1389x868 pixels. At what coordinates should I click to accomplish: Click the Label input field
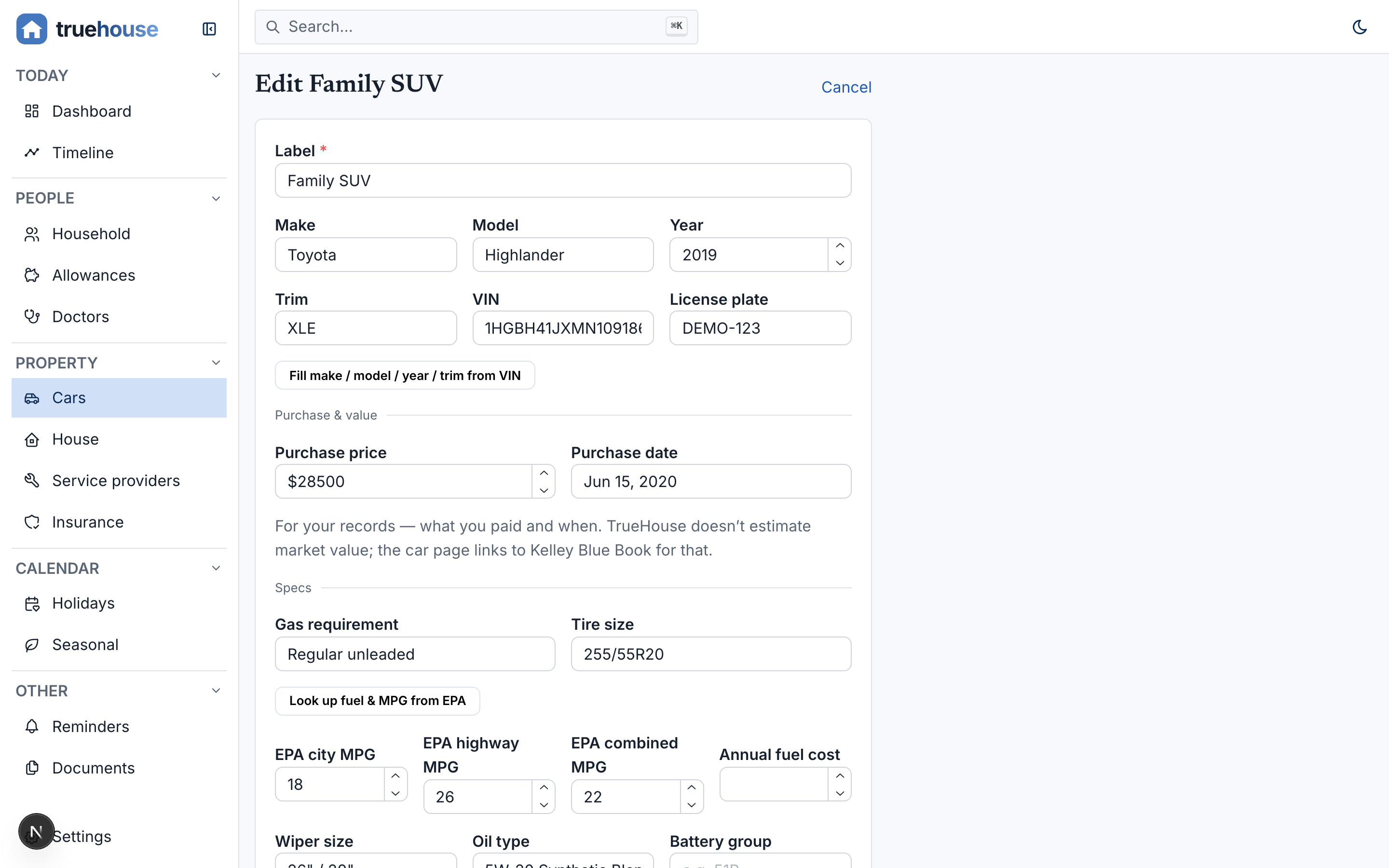[562, 181]
